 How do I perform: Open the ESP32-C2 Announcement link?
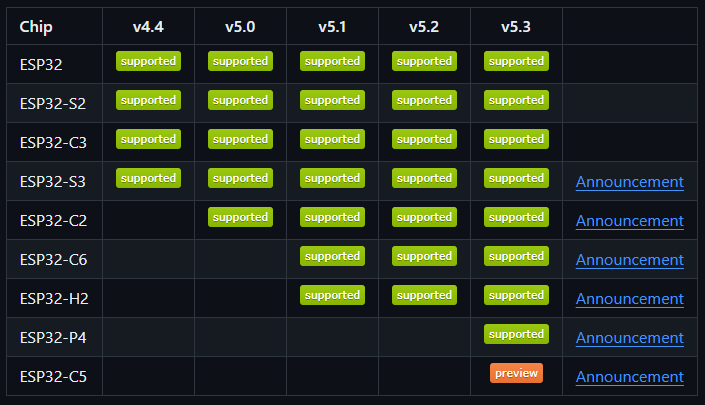[629, 221]
